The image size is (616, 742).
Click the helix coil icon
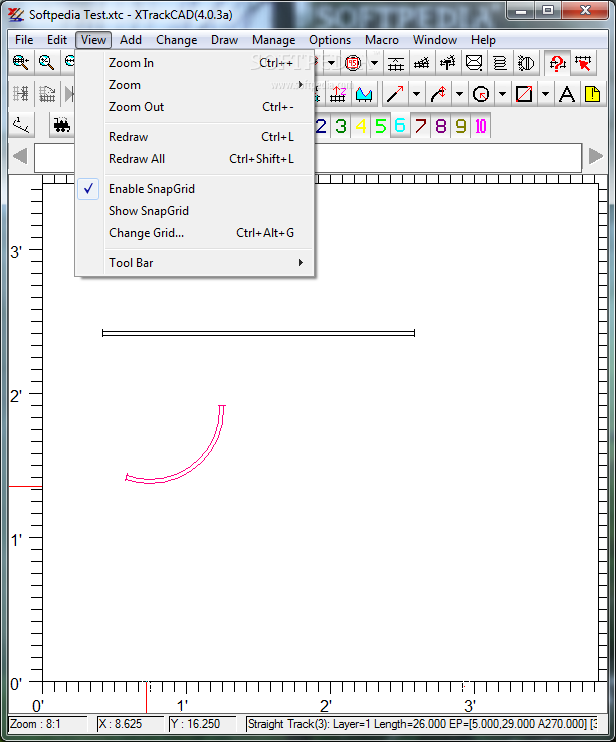point(500,62)
